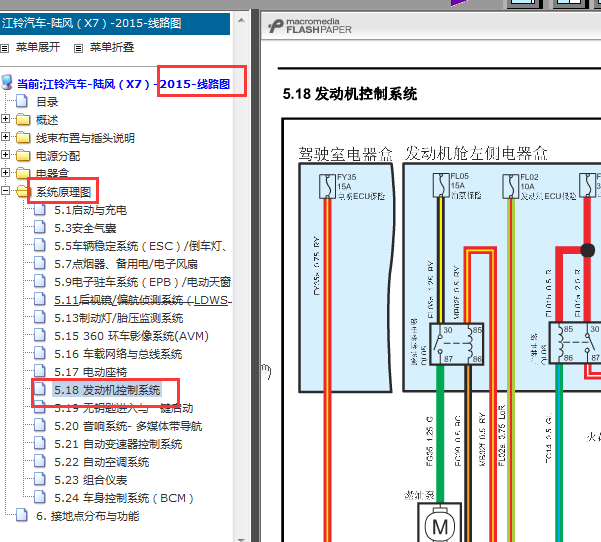Click the folder icon of 线束布置与插头说明

23,137
